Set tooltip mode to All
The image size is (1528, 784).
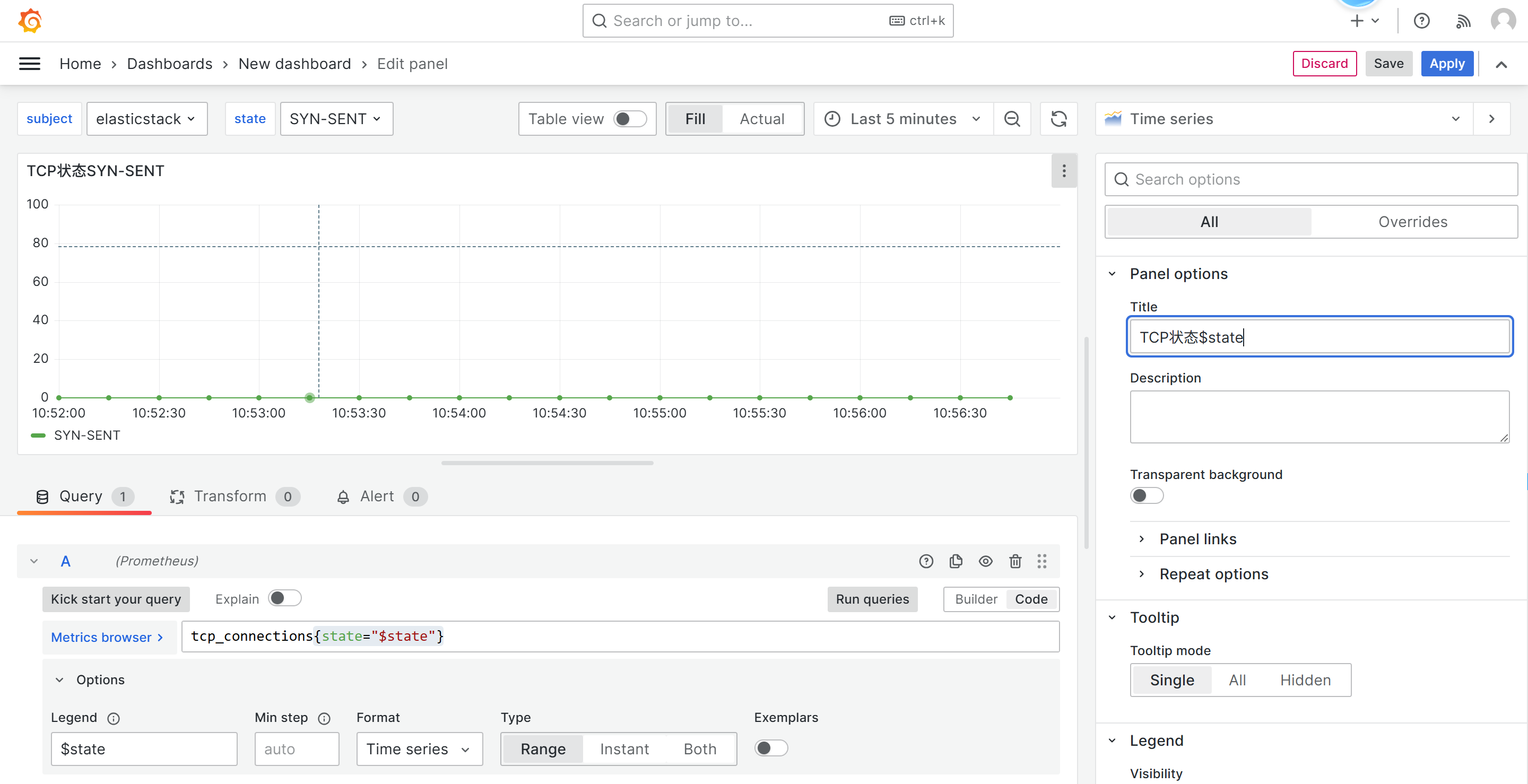(1237, 680)
